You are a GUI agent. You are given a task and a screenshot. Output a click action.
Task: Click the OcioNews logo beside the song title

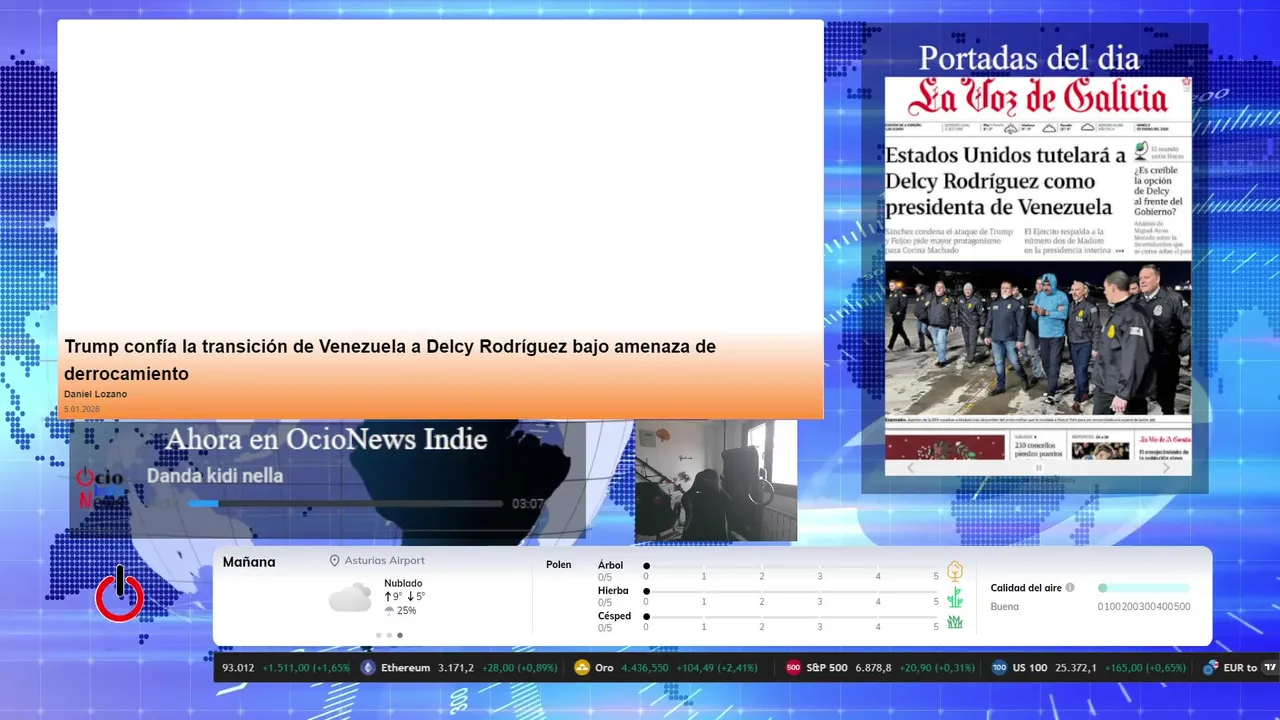point(100,488)
